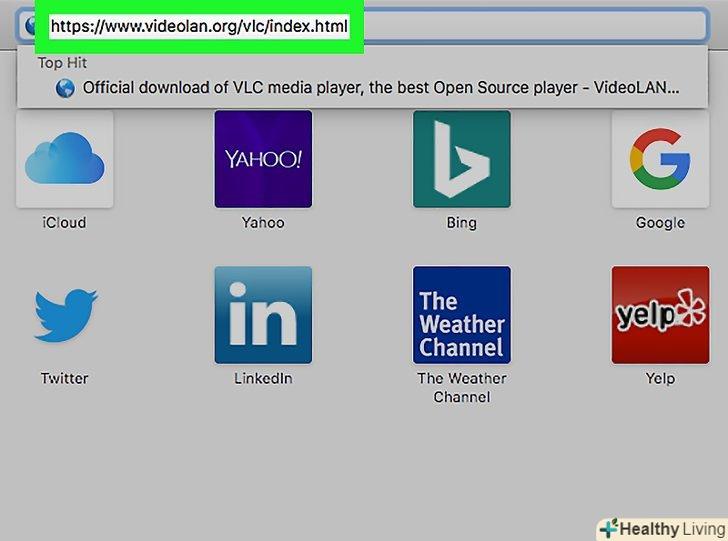The height and width of the screenshot is (541, 728).
Task: Click the Bing text label
Action: point(461,223)
